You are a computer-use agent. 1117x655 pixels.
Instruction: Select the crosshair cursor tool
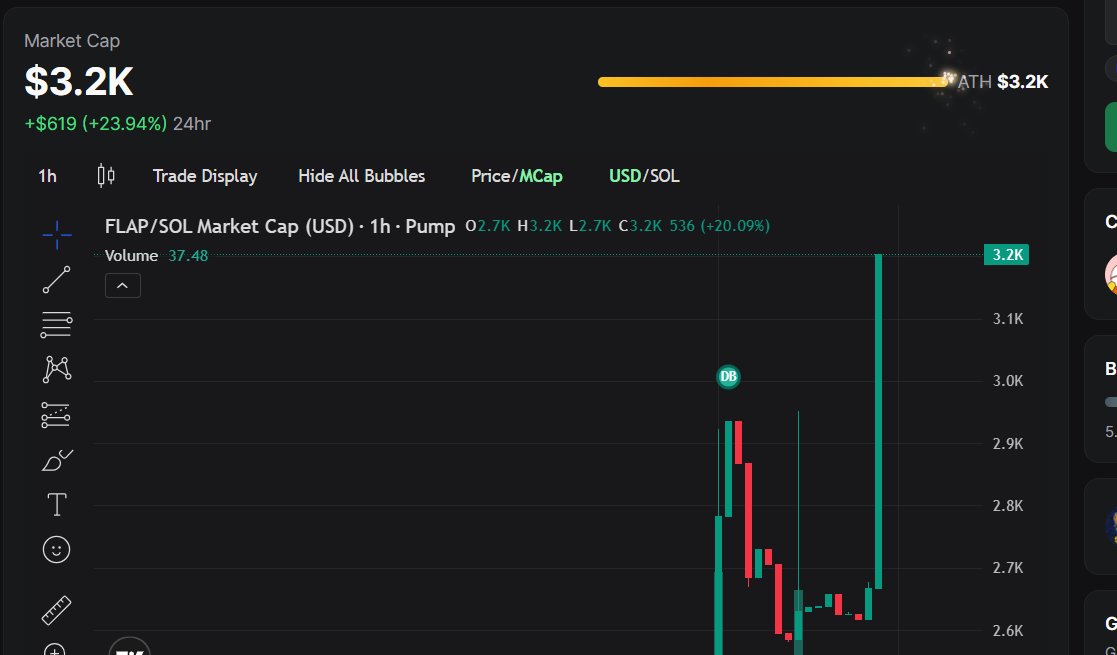pyautogui.click(x=55, y=234)
